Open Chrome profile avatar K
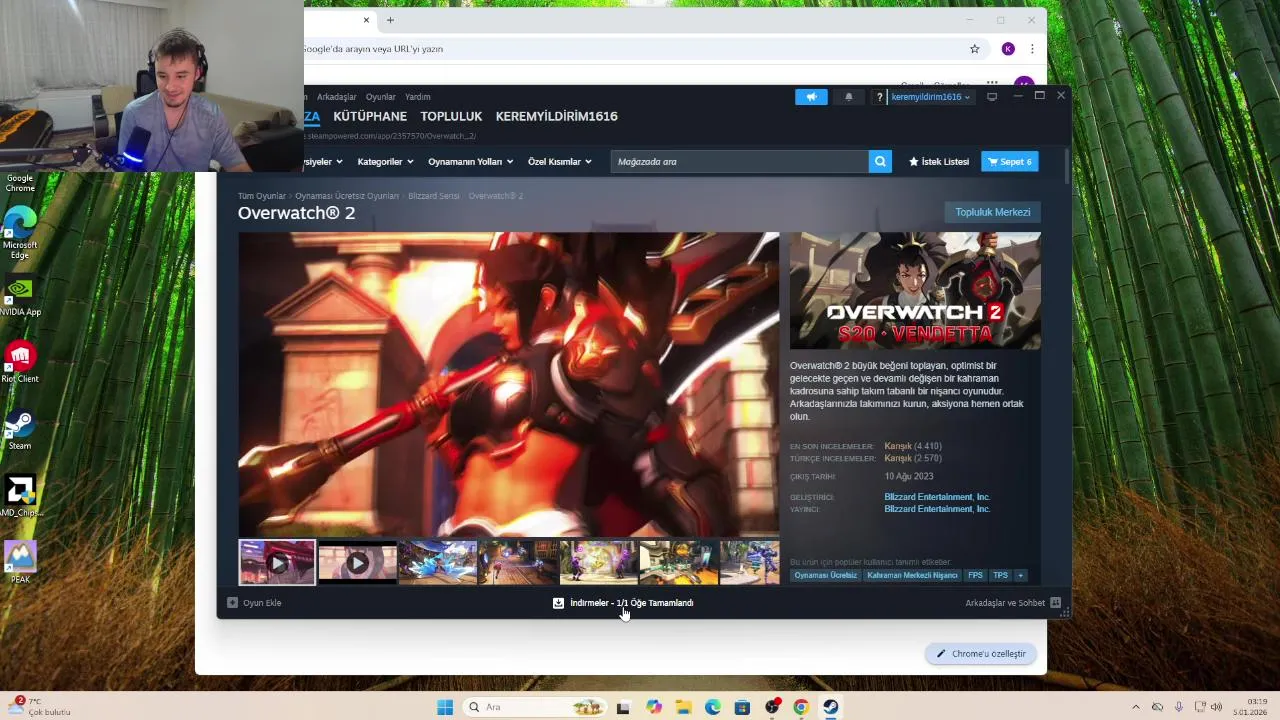The image size is (1280, 720). pos(1008,49)
